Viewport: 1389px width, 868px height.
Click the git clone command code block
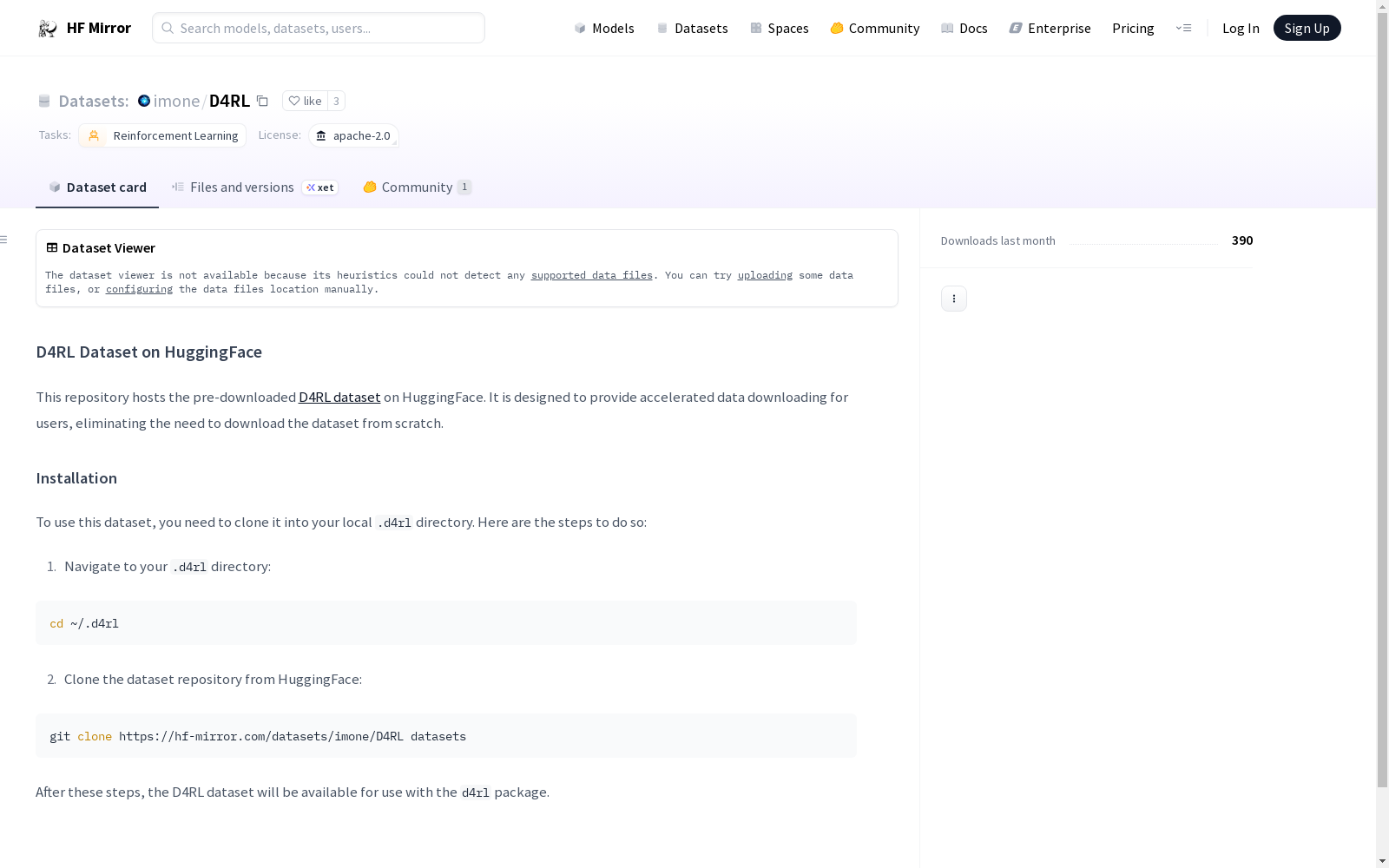(x=446, y=736)
